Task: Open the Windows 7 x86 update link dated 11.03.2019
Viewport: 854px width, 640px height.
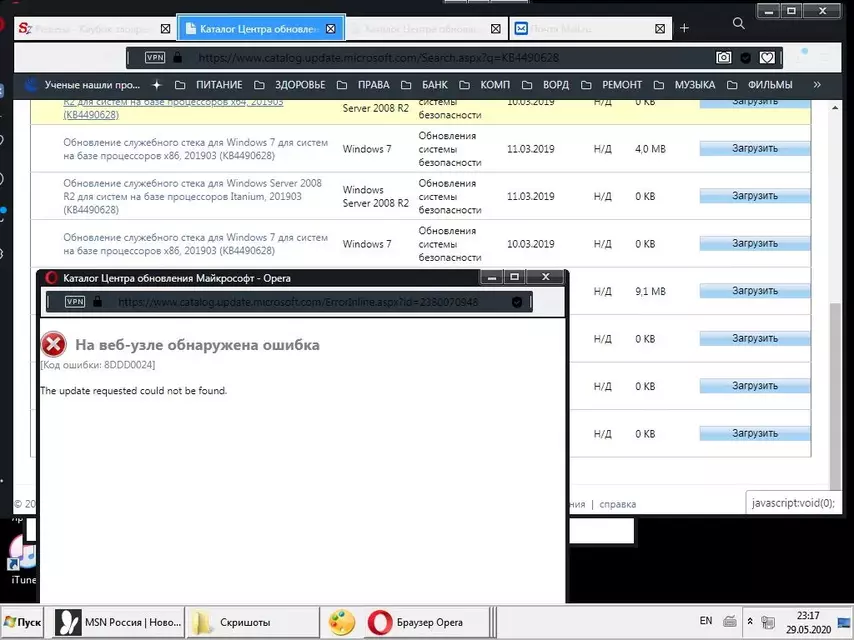Action: 196,149
